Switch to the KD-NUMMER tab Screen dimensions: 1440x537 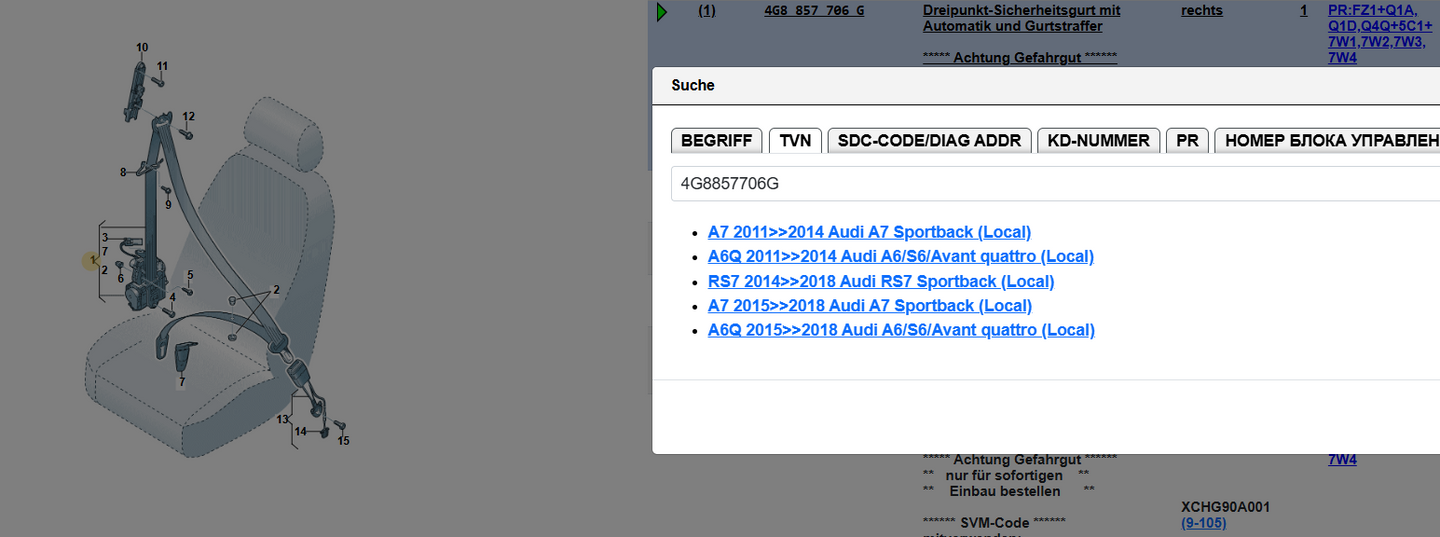coord(1098,140)
